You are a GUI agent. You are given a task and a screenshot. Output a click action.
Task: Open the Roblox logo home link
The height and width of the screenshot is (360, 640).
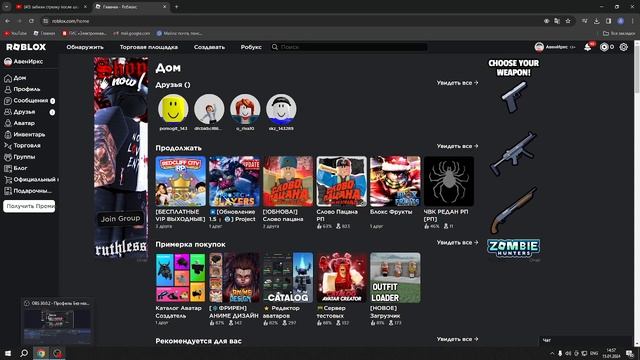coord(26,47)
